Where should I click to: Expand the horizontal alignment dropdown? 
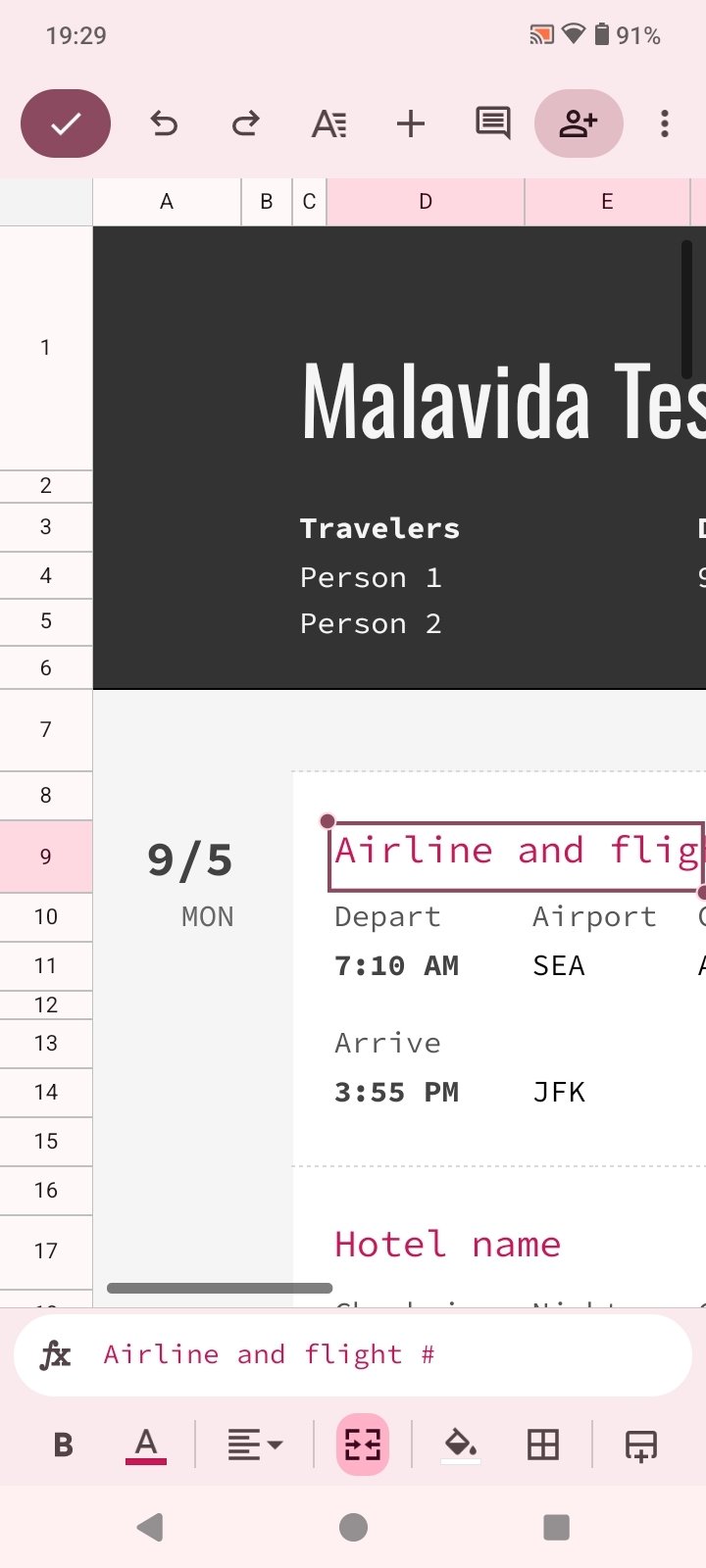tap(255, 1445)
